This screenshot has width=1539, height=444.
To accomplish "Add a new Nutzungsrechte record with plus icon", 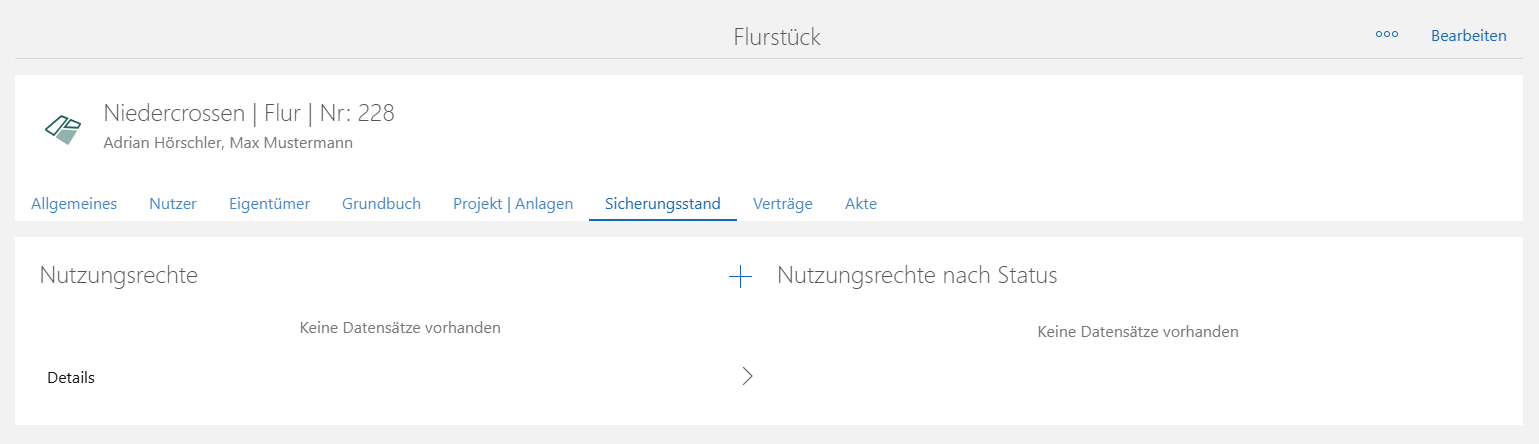I will coord(740,276).
